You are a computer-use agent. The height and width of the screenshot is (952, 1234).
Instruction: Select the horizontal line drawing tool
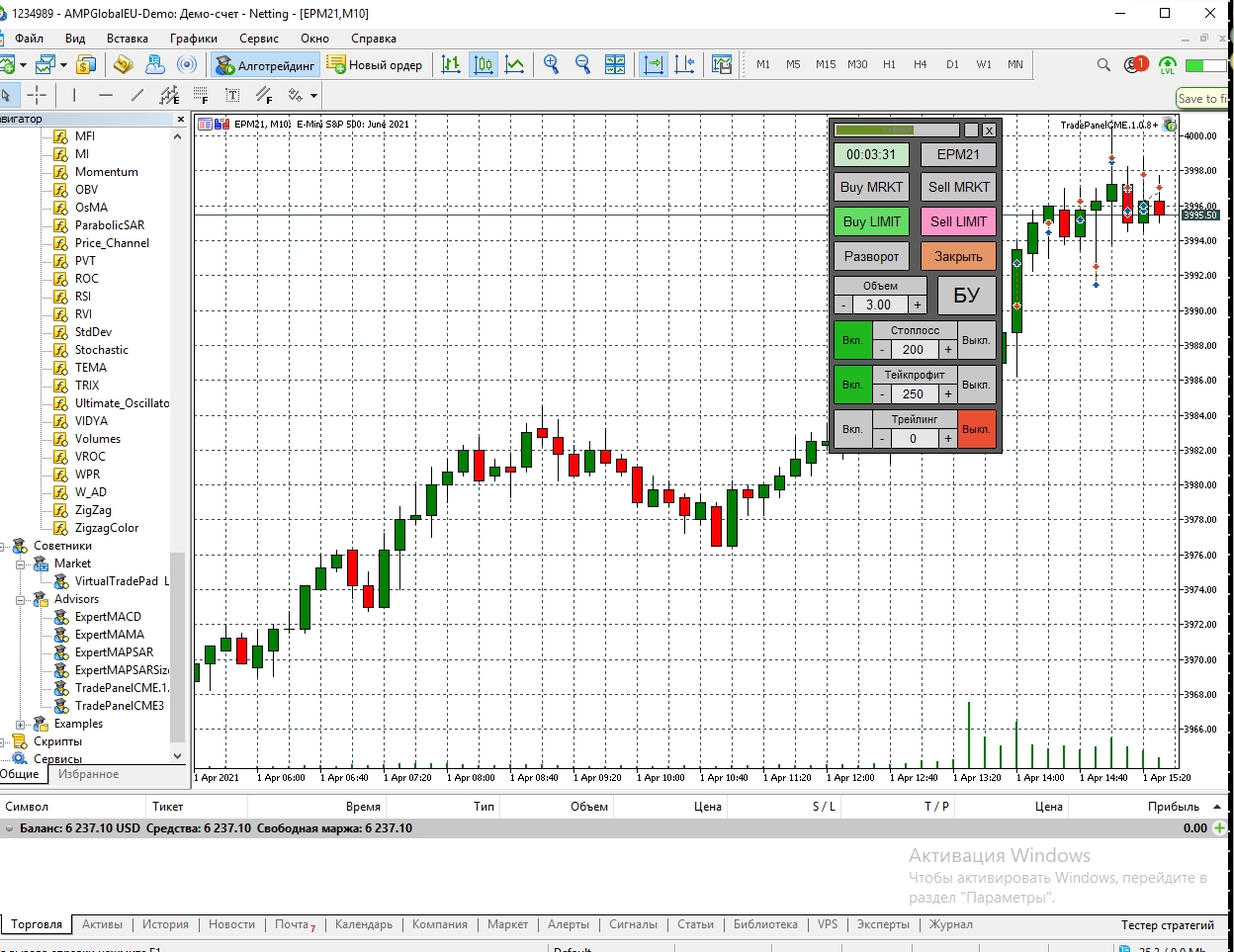(x=106, y=95)
